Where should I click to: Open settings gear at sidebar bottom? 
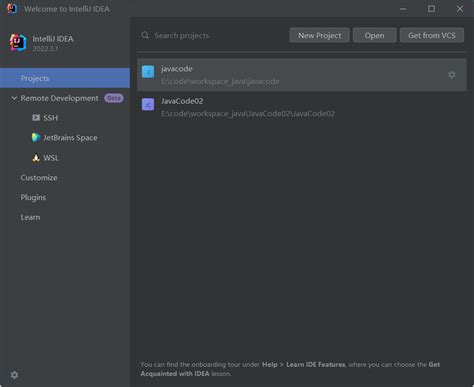pos(14,375)
